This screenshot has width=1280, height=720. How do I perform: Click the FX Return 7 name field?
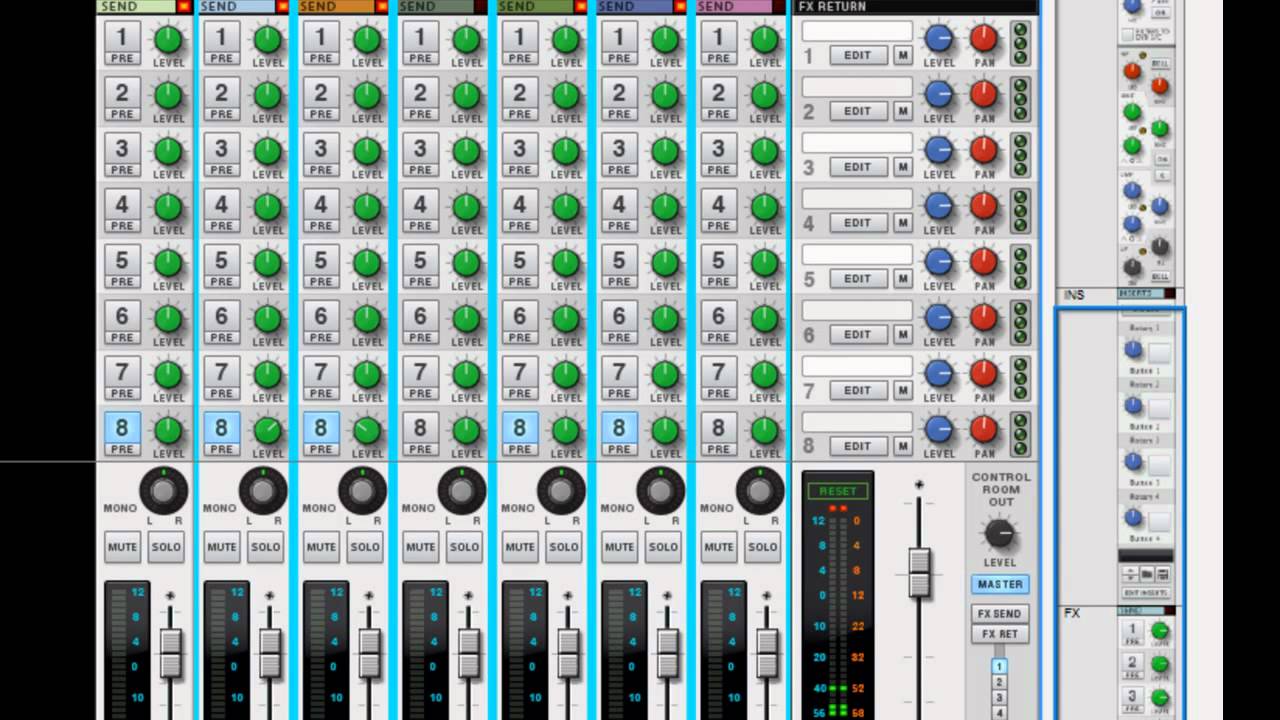857,368
